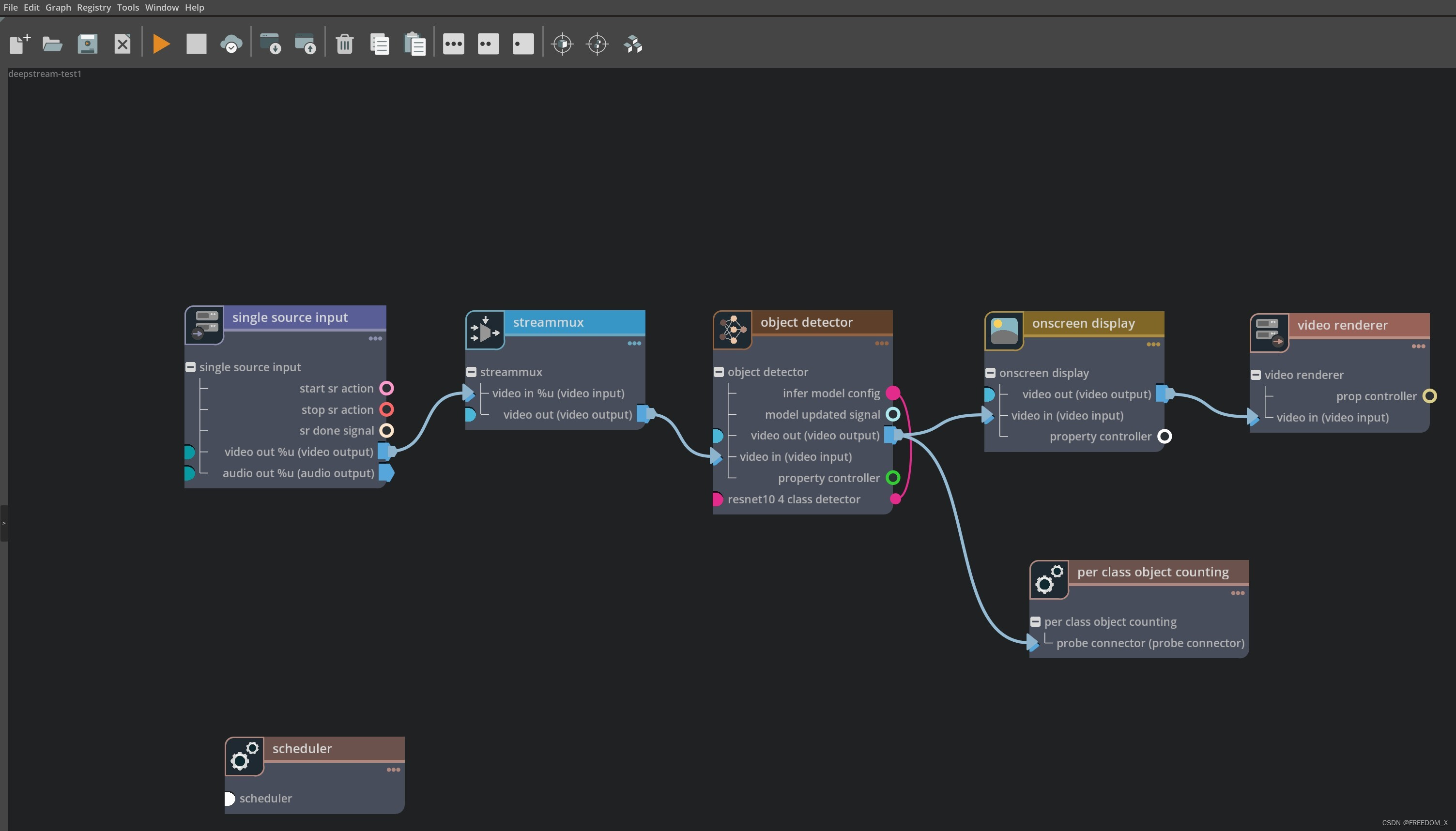Click the orange Play graph button
This screenshot has width=1456, height=831.
pos(161,44)
